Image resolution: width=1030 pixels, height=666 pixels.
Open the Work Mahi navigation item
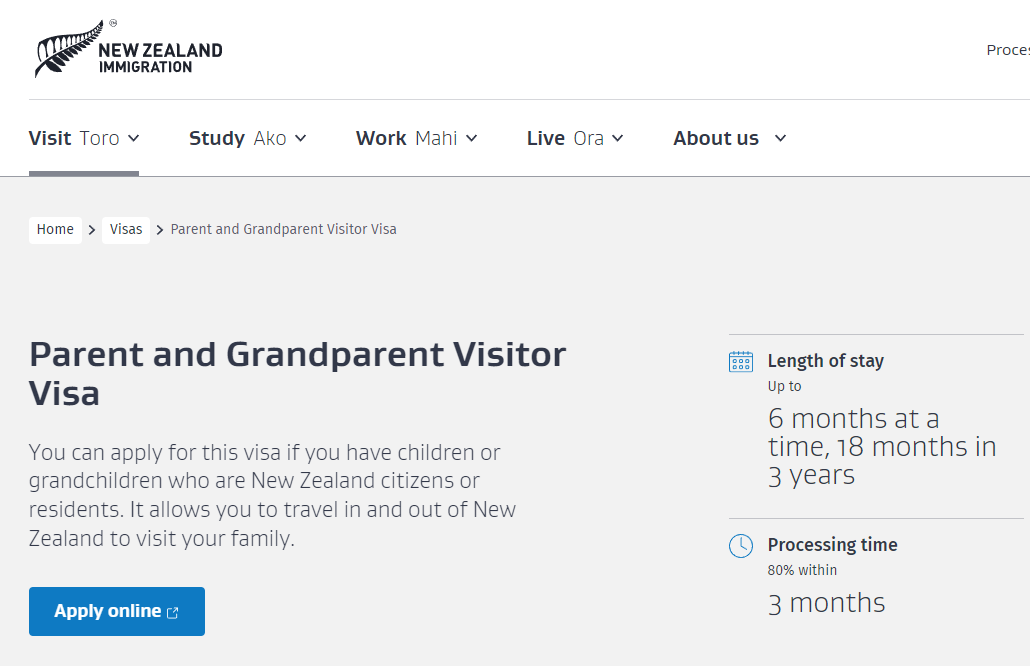(406, 138)
